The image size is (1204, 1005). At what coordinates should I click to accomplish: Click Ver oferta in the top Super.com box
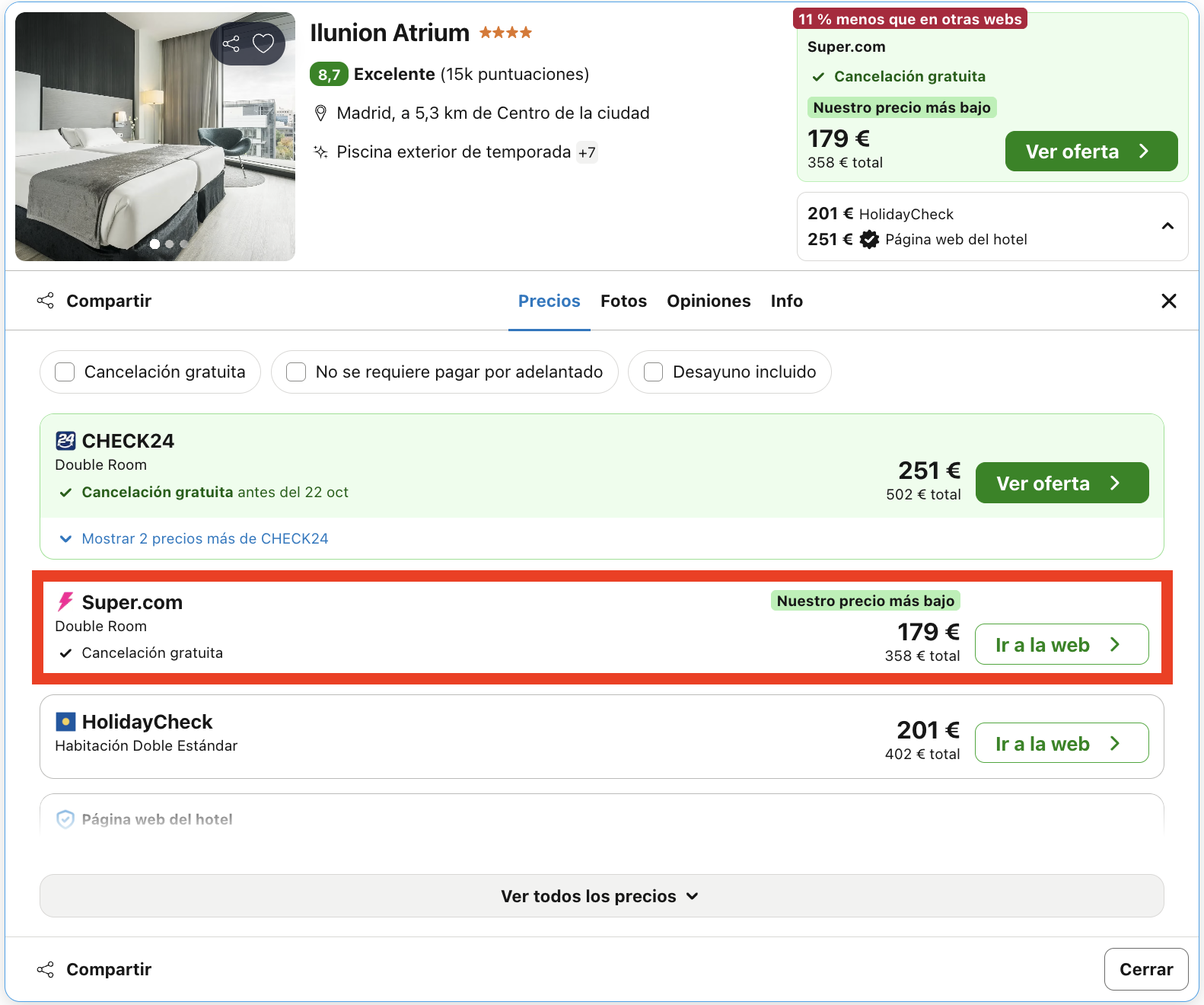point(1091,152)
